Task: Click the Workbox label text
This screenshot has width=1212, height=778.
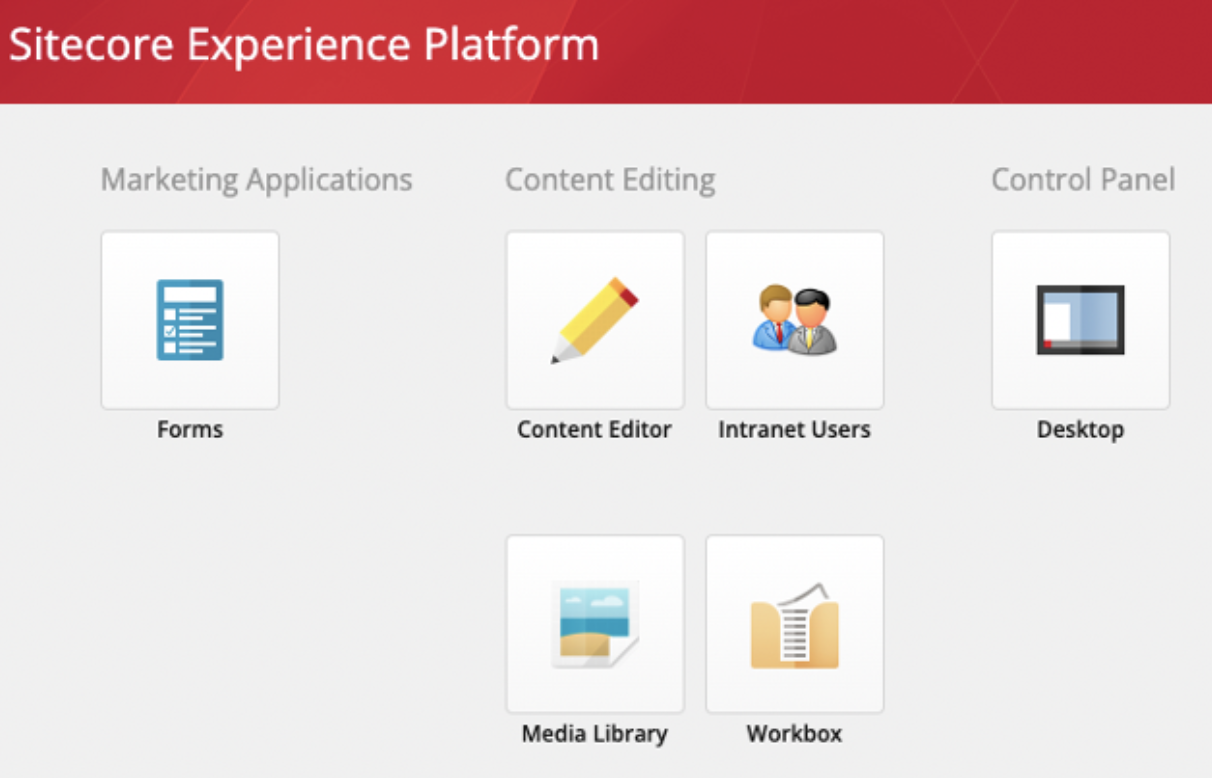Action: (794, 733)
